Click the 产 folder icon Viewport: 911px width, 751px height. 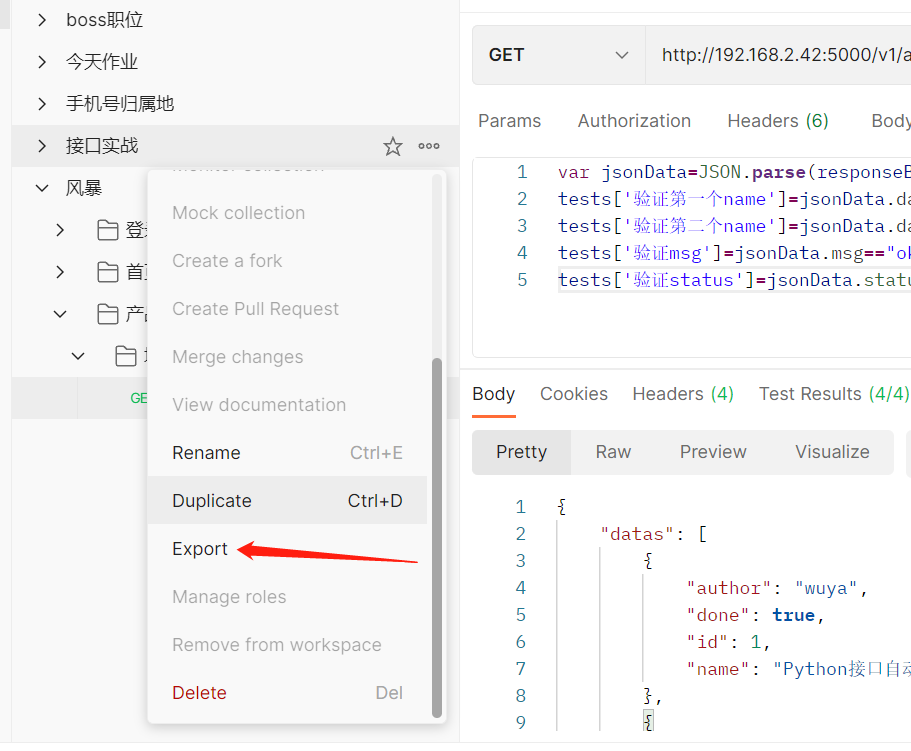pos(108,315)
